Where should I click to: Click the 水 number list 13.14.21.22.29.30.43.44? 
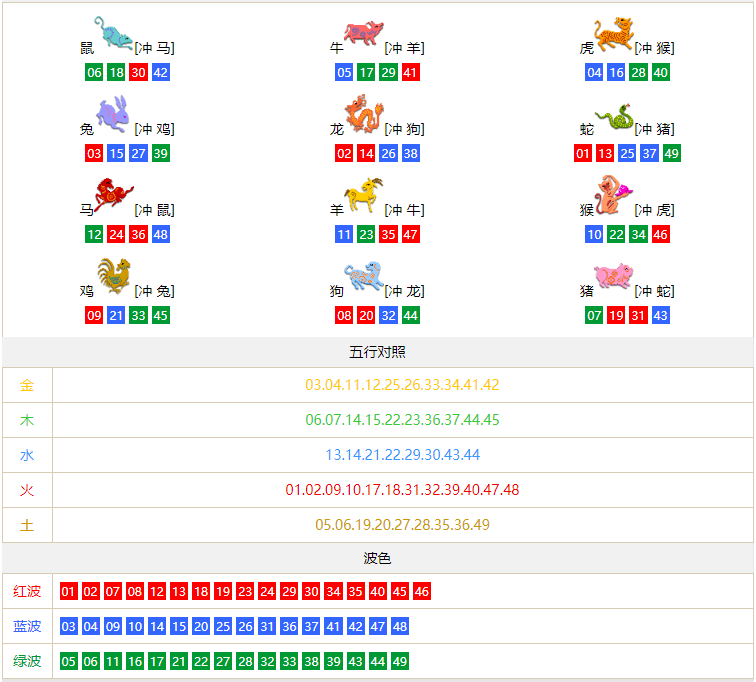tap(402, 455)
